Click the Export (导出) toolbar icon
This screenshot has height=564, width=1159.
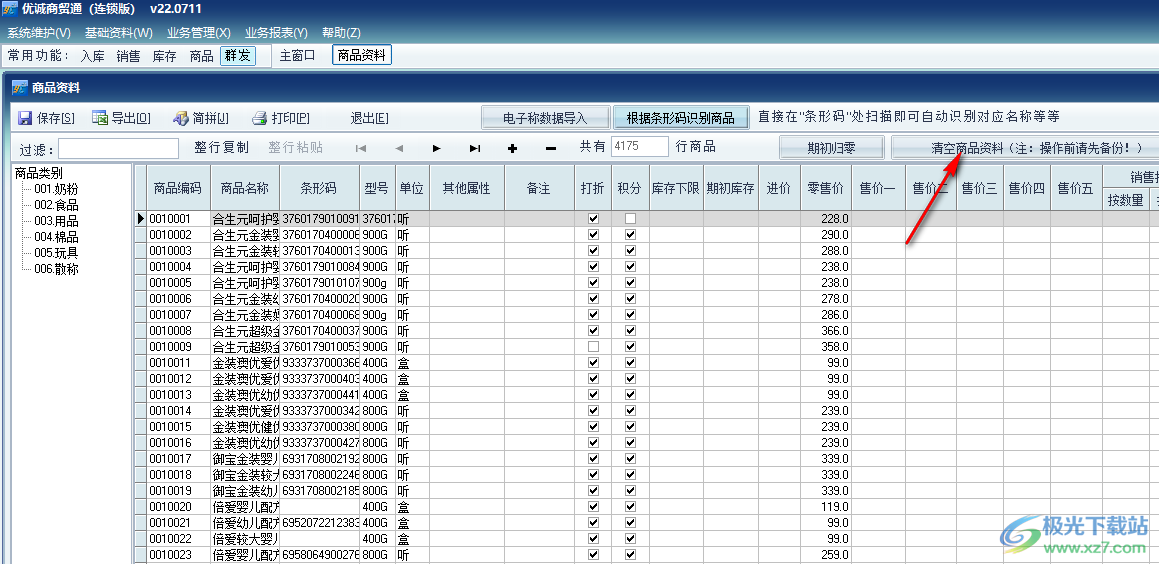(100, 118)
